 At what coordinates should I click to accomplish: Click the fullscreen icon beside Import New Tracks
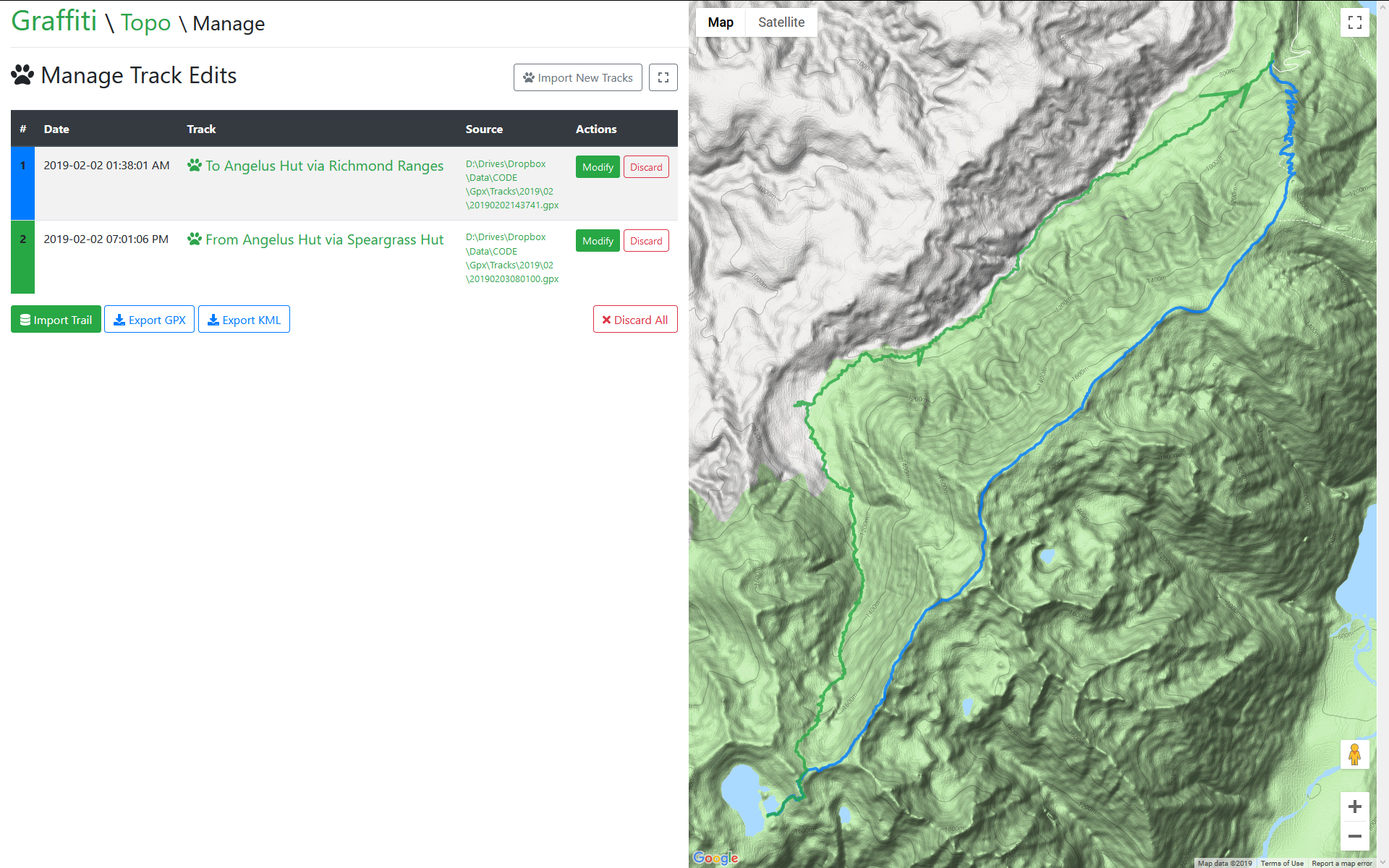click(663, 77)
